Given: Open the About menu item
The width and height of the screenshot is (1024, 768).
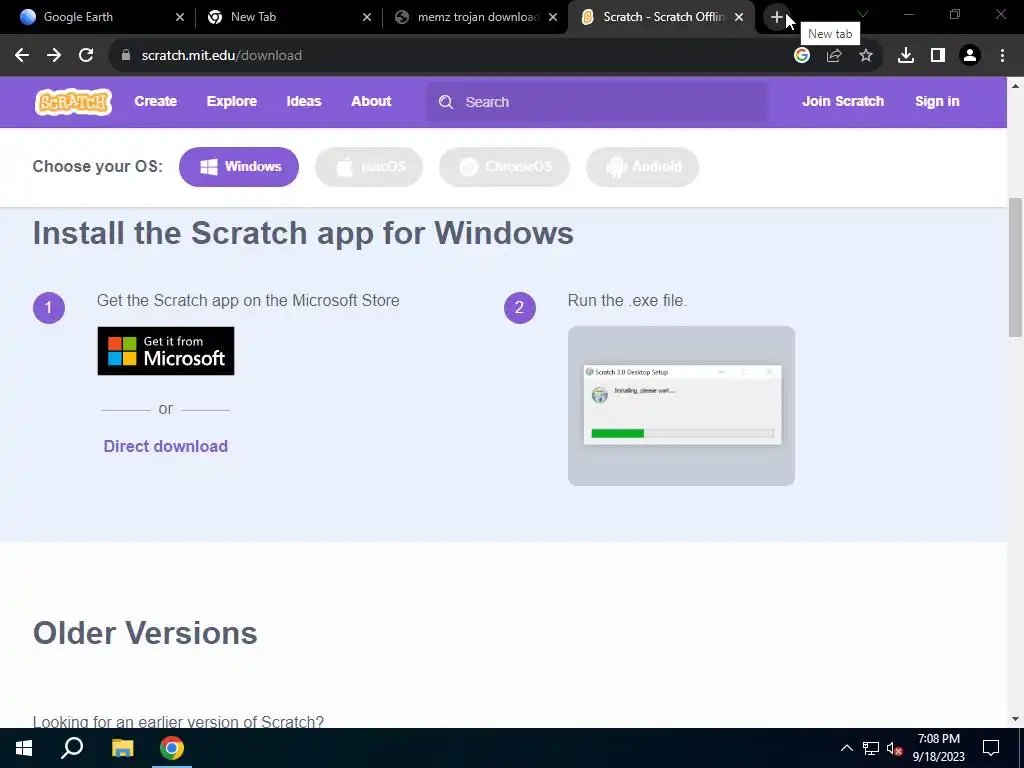Looking at the screenshot, I should point(371,101).
